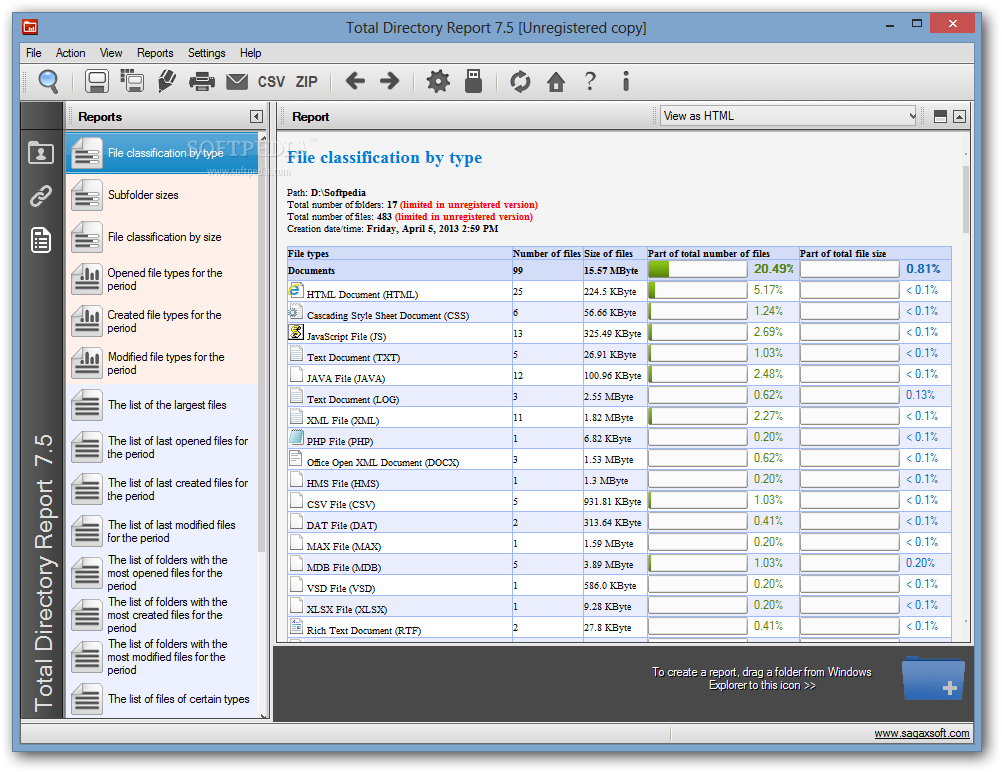Open the Help menu
This screenshot has height=772, width=1002.
(250, 53)
